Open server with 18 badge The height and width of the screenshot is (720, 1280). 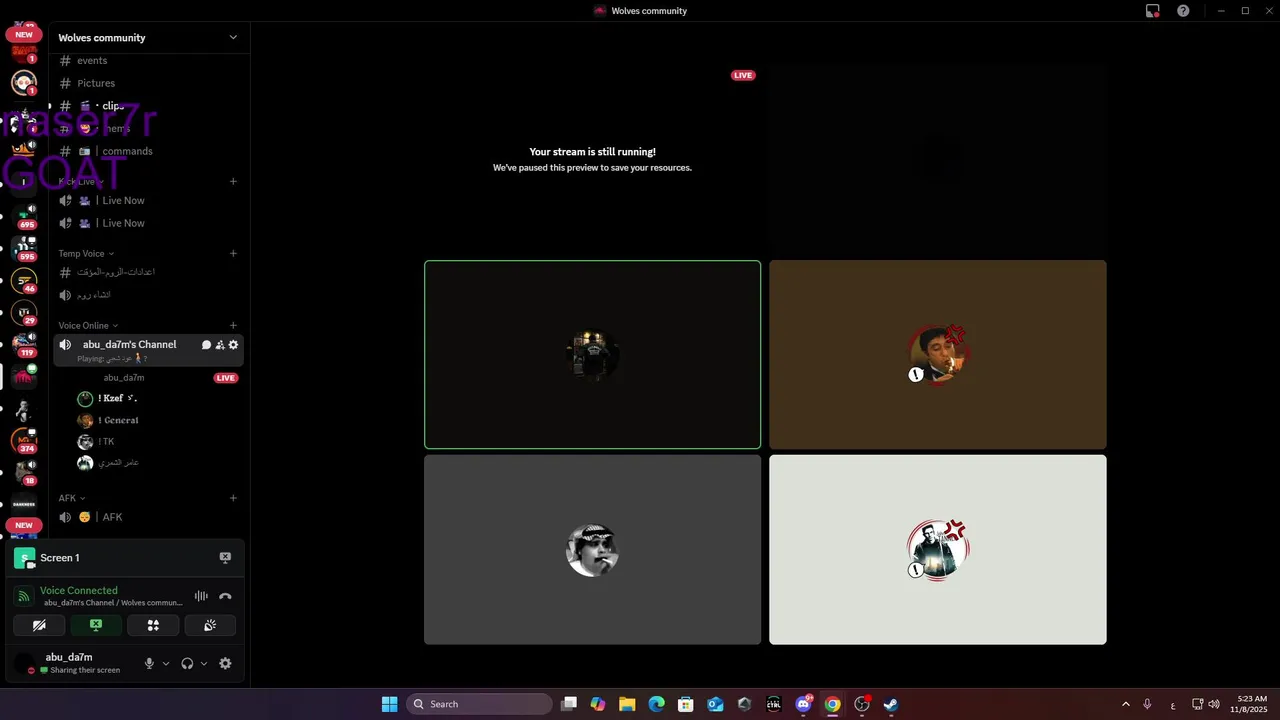pyautogui.click(x=24, y=472)
